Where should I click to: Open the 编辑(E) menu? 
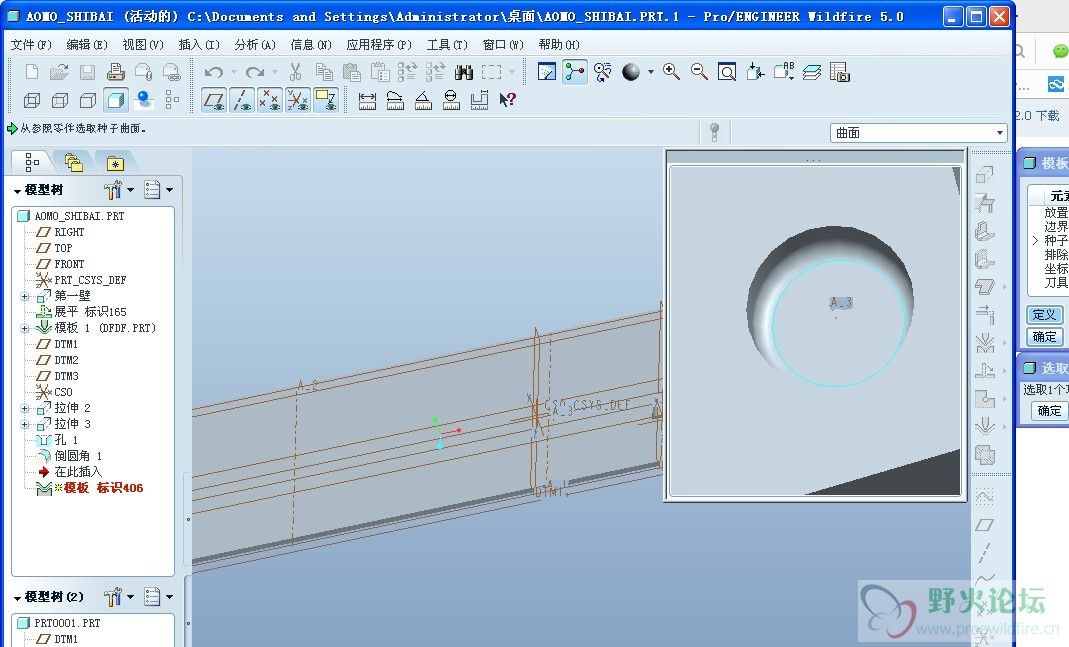(87, 45)
